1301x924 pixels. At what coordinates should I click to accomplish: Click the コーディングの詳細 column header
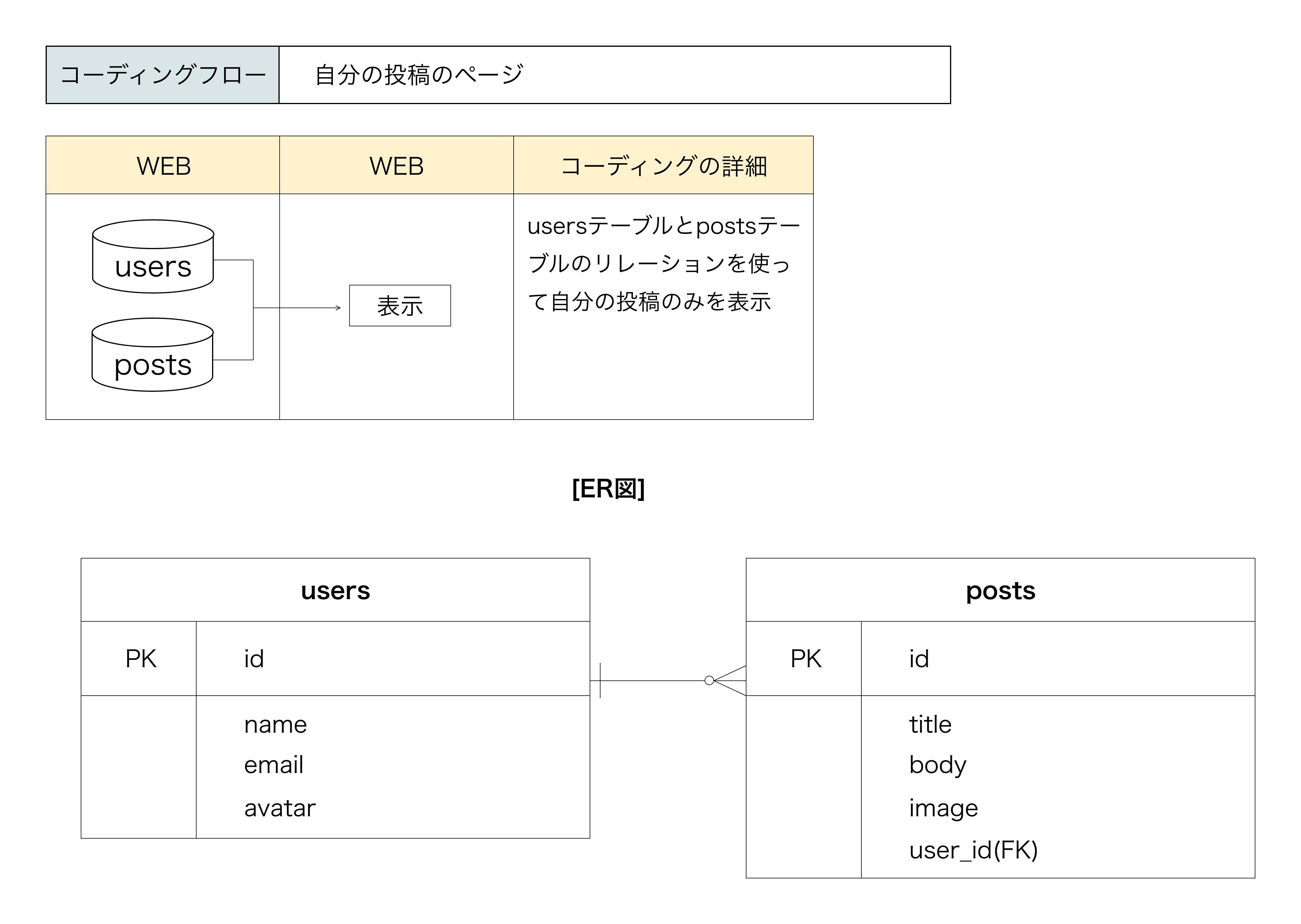663,166
